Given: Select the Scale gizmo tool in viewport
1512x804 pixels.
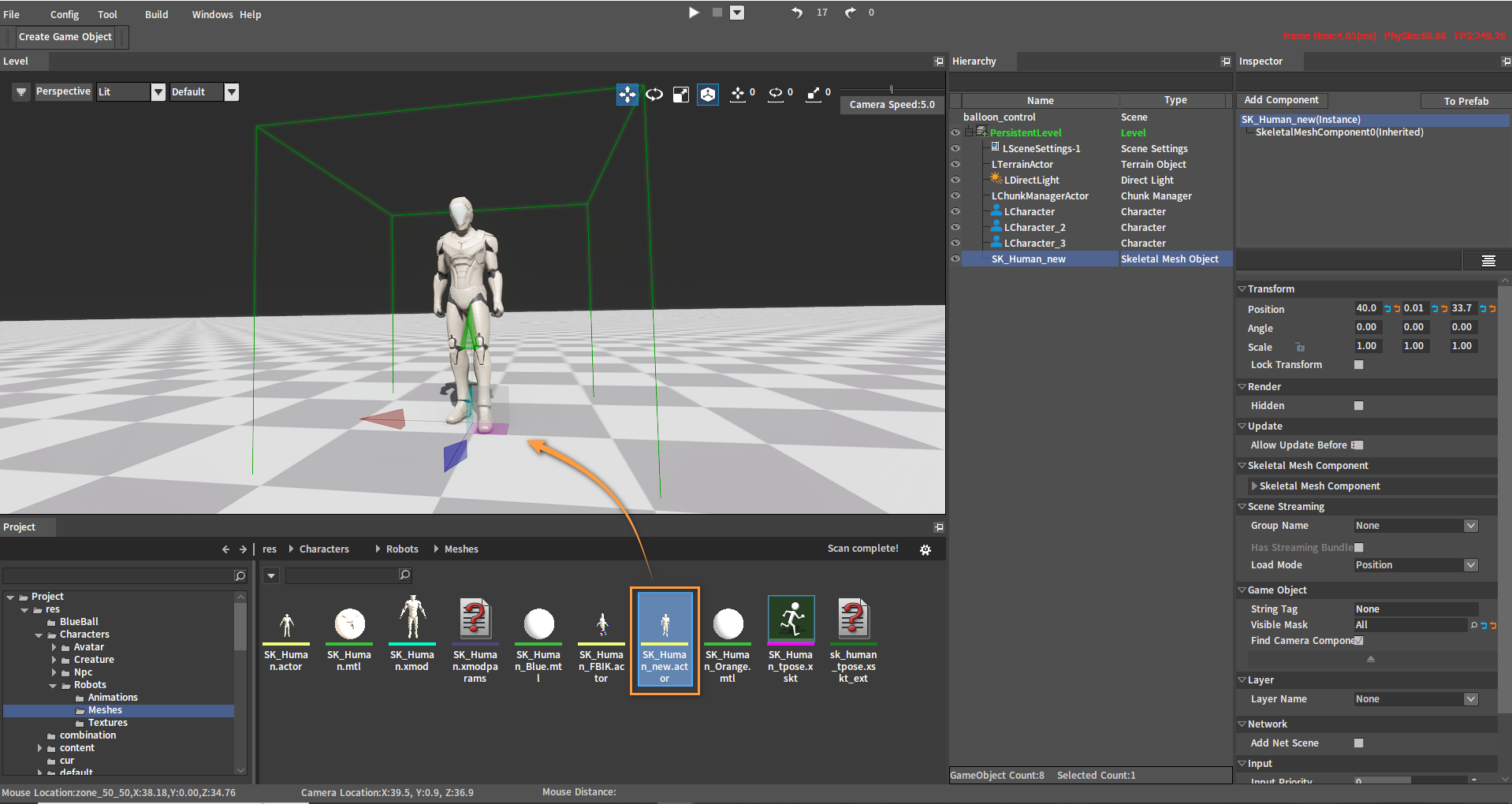Looking at the screenshot, I should [680, 95].
